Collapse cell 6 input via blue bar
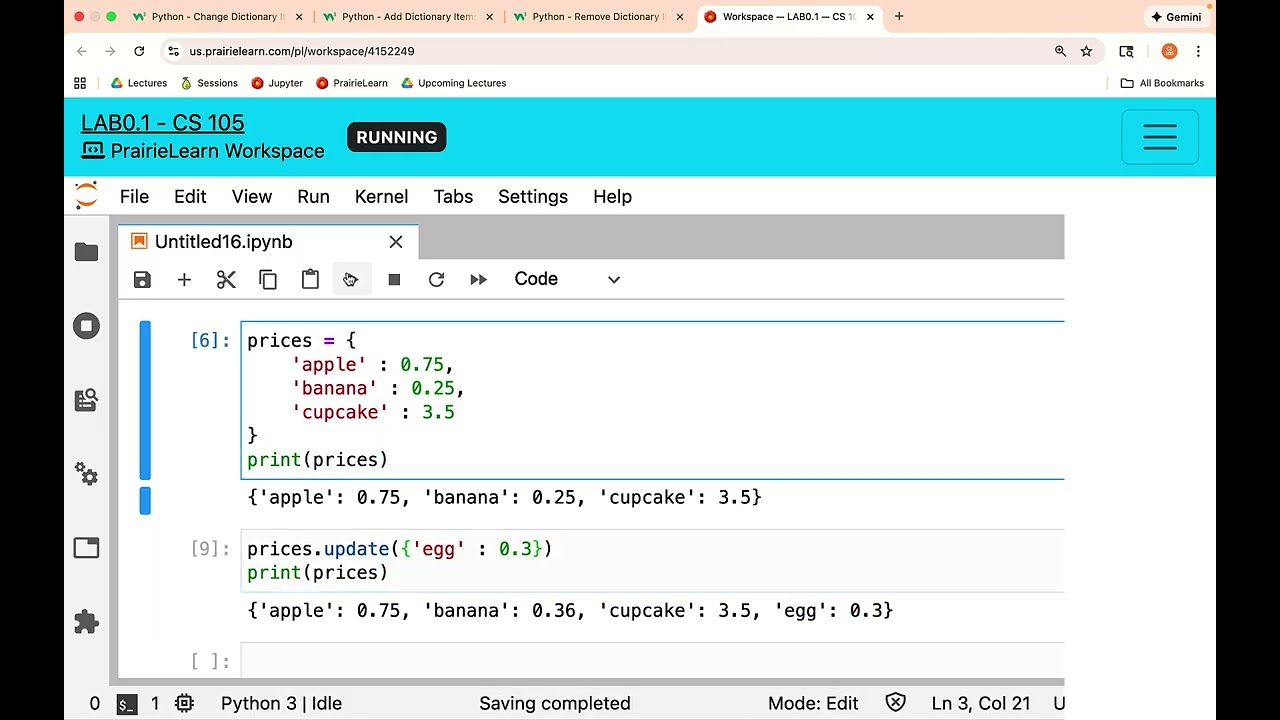 tap(145, 400)
